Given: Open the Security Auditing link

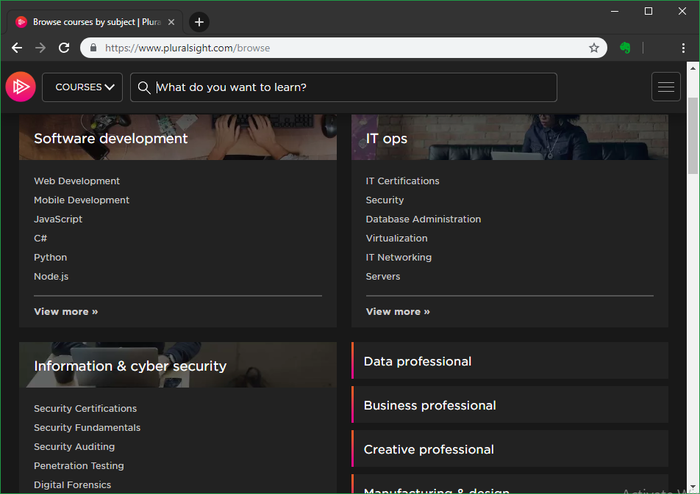Looking at the screenshot, I should [x=74, y=447].
